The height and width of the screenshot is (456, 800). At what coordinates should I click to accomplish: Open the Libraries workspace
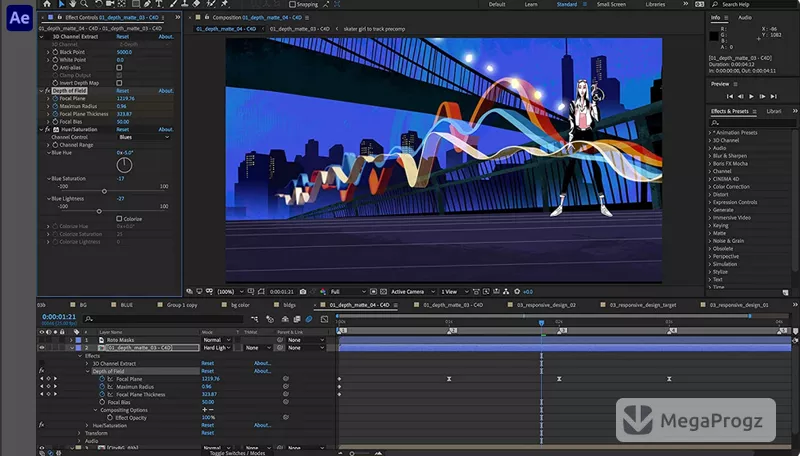pos(655,4)
